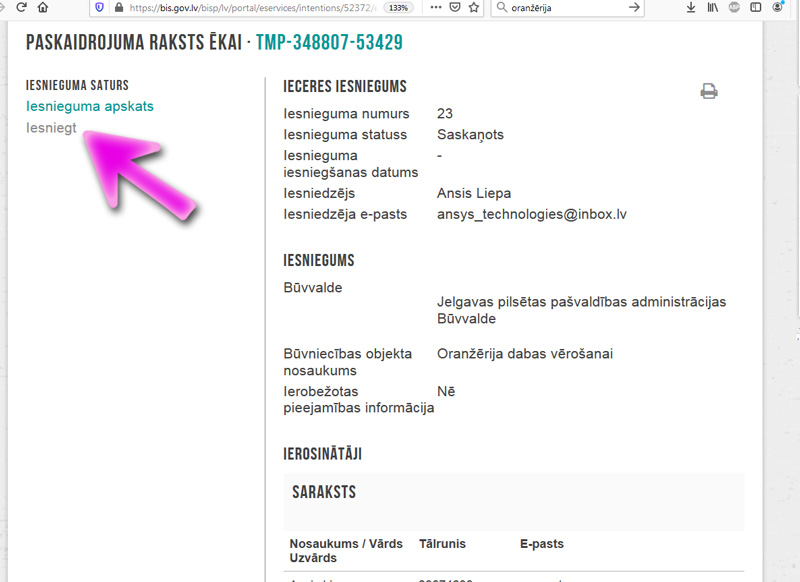
Task: Toggle the browser sidebar view icon
Action: (756, 7)
